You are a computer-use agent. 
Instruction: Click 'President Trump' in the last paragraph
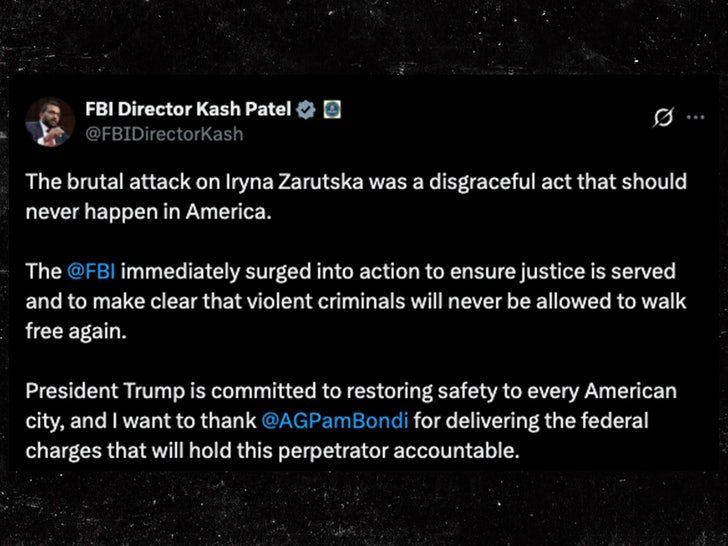pos(89,391)
